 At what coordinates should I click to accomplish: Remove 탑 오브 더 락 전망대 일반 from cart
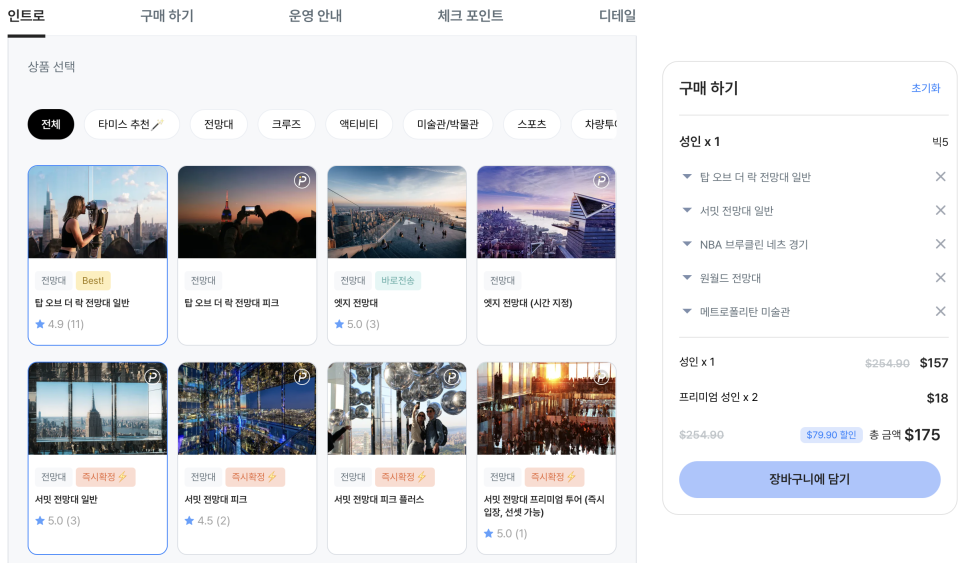pos(940,177)
